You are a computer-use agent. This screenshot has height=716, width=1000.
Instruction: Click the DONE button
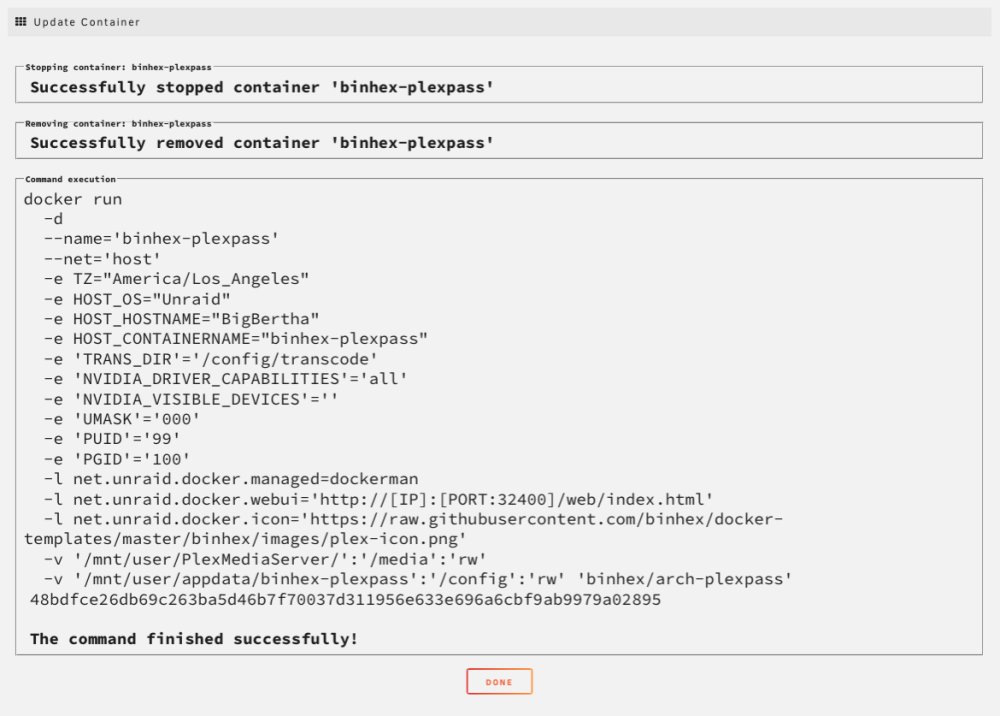point(499,682)
